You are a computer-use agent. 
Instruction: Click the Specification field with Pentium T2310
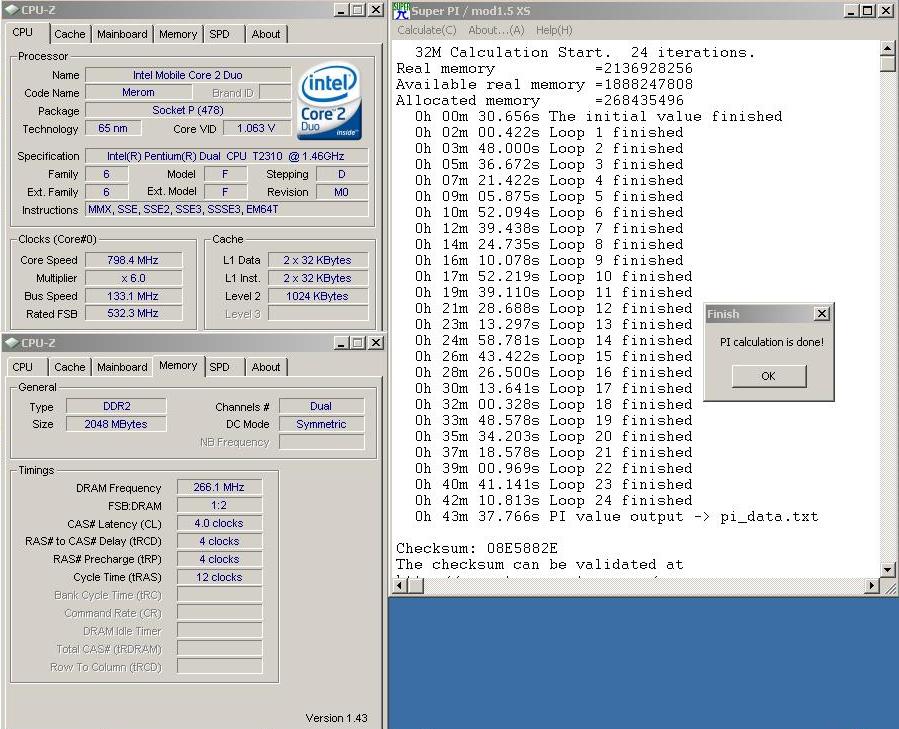(226, 156)
